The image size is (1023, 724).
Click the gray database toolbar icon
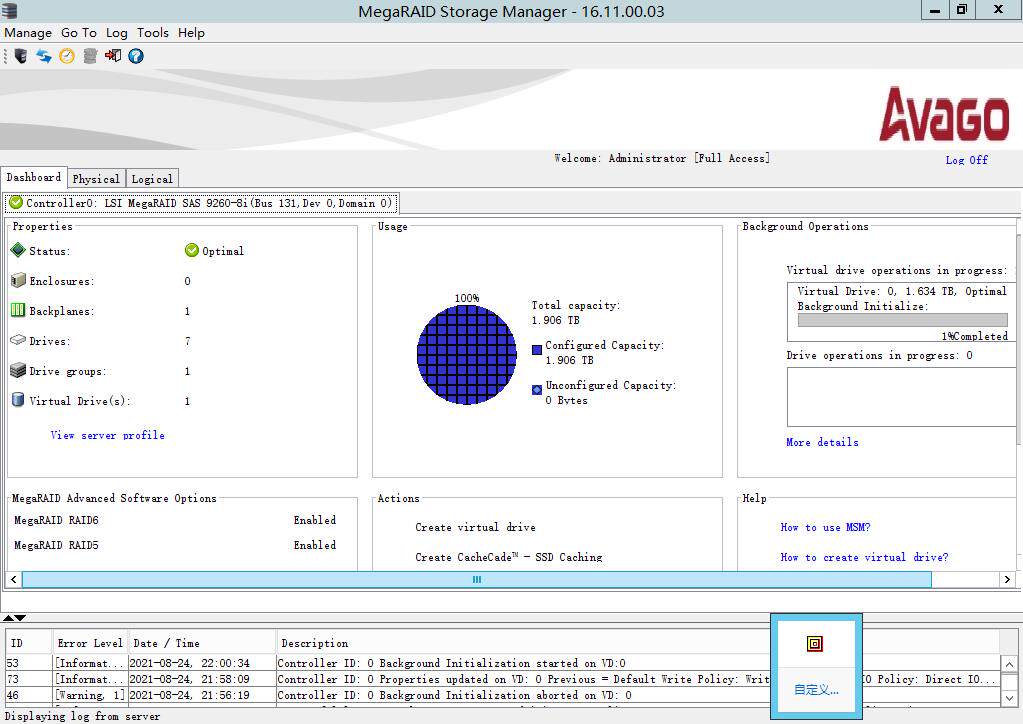click(x=90, y=56)
